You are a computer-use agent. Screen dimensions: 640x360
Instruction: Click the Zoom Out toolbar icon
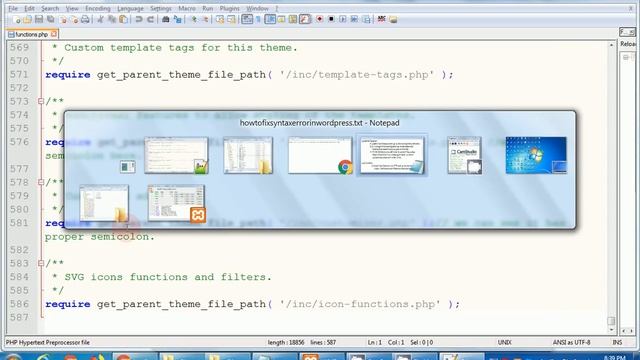205,19
